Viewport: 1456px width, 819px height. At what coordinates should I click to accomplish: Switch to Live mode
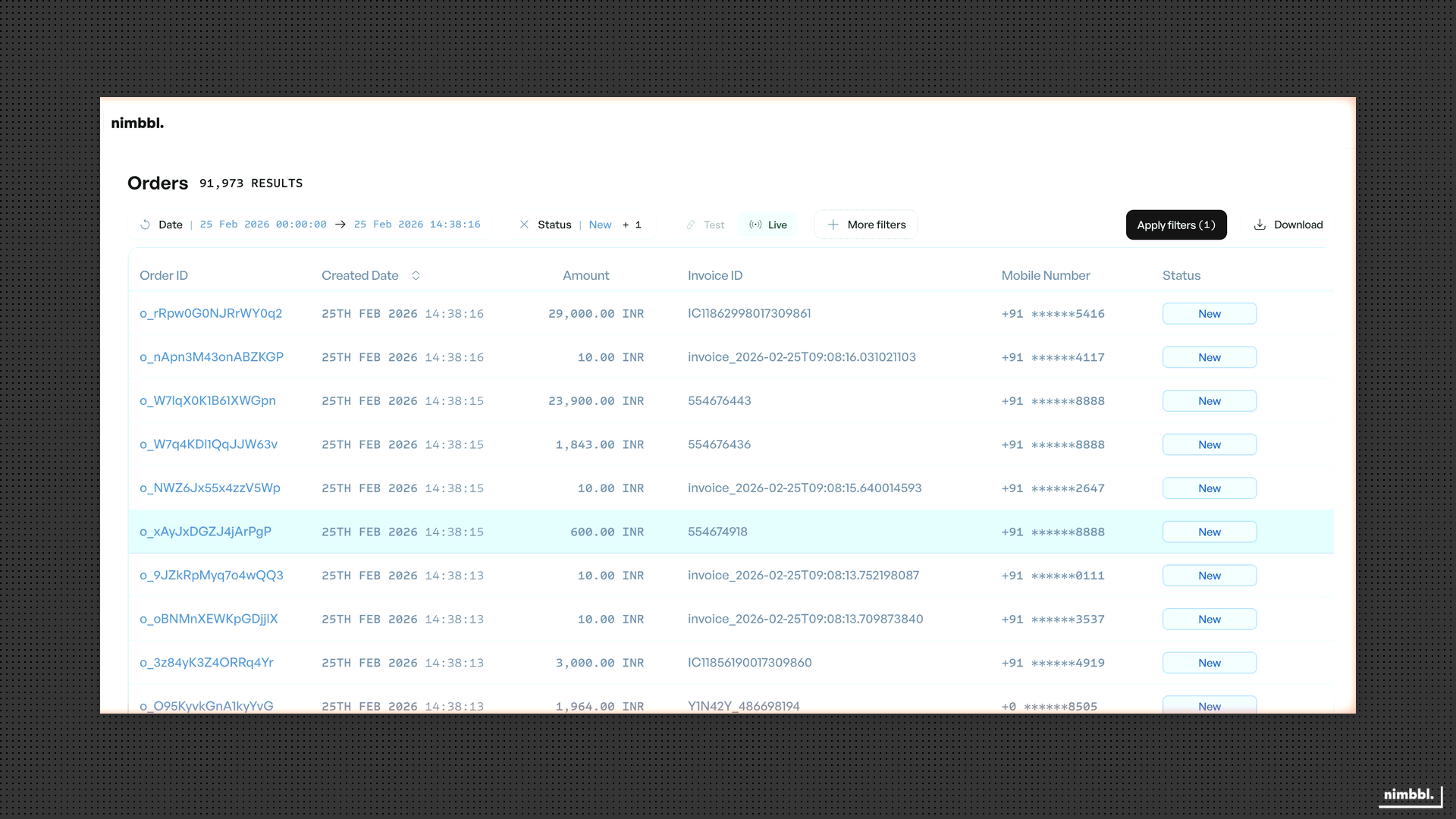(777, 225)
